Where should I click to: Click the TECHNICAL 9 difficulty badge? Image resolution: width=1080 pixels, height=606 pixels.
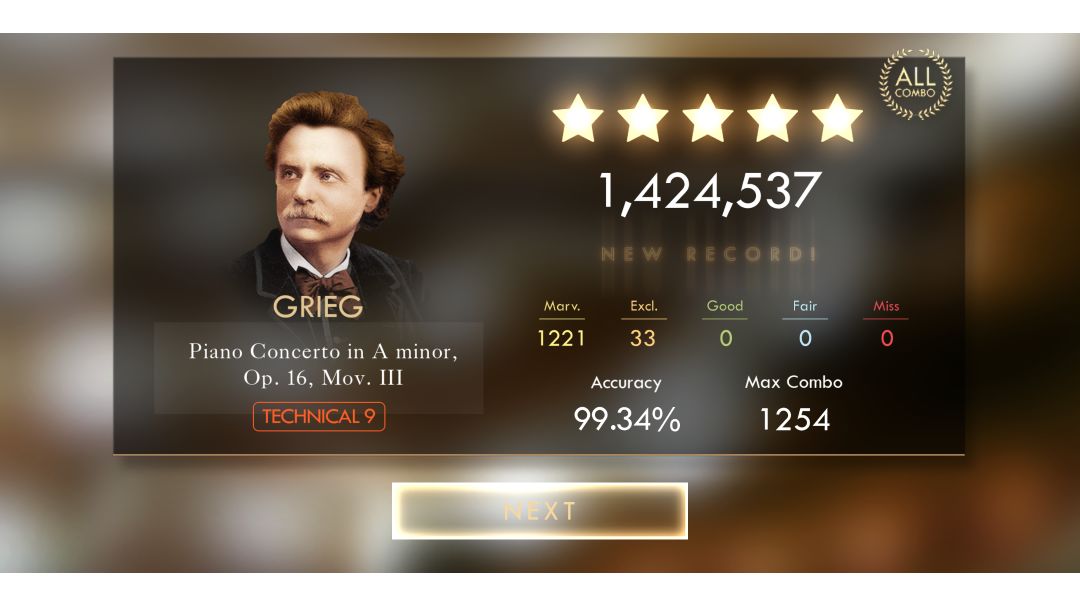click(319, 417)
